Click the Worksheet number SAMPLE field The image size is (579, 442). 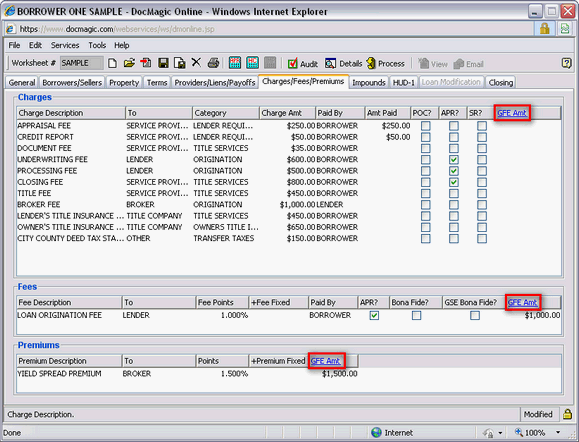pos(81,63)
